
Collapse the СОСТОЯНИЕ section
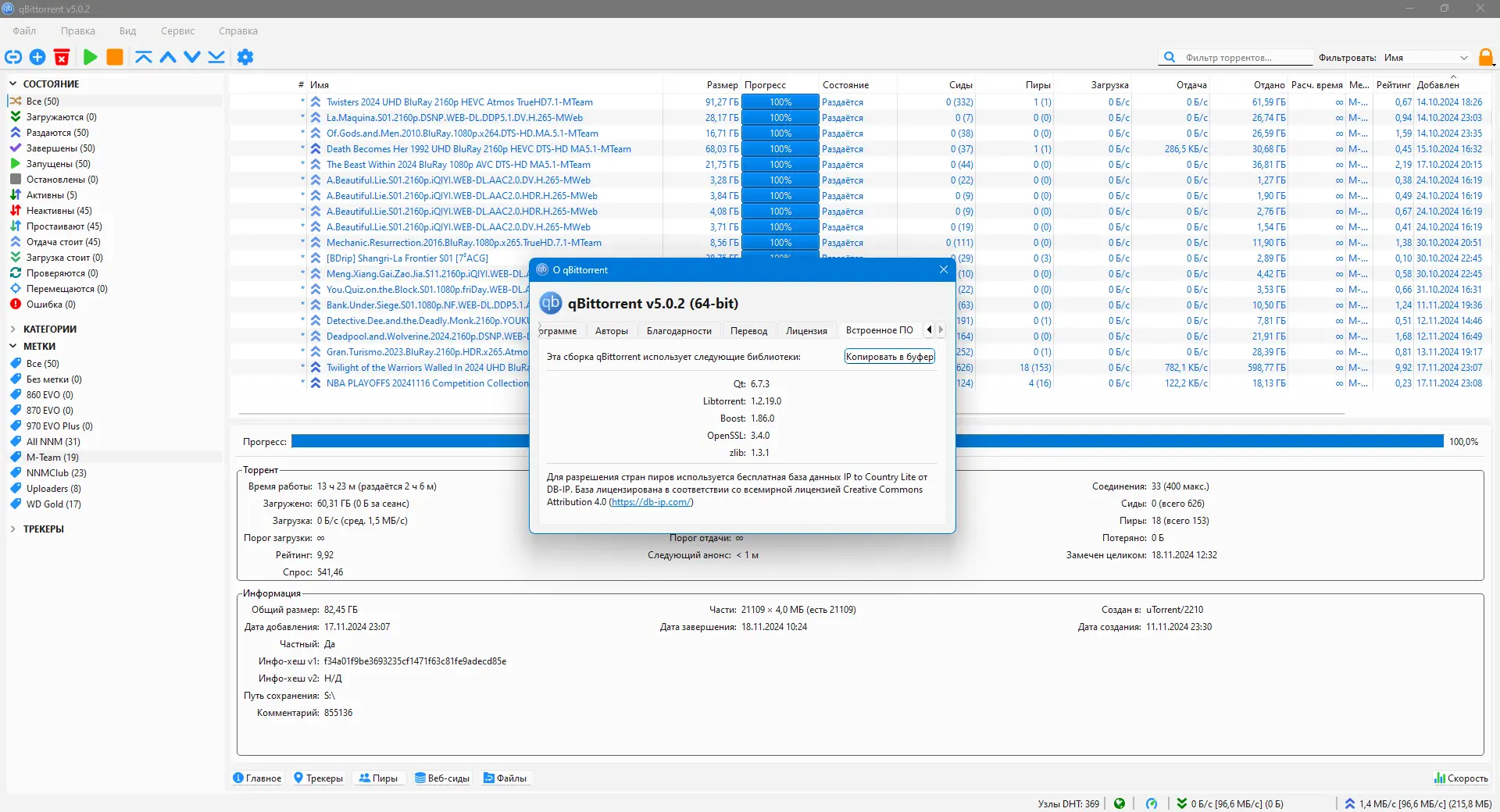coord(12,84)
